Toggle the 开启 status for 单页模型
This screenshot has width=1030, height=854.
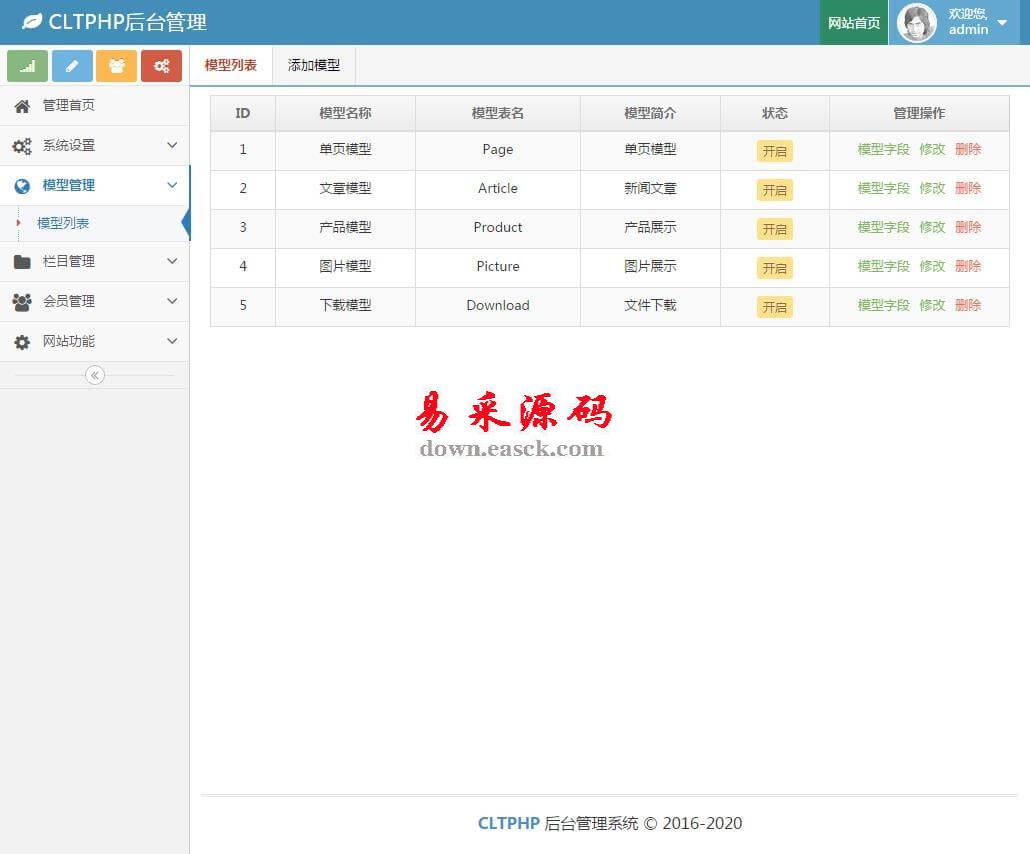tap(774, 151)
